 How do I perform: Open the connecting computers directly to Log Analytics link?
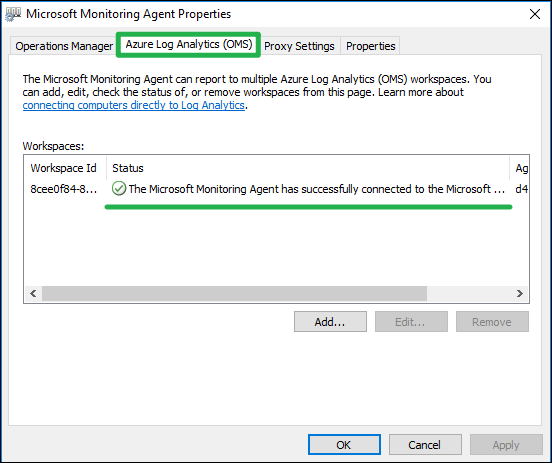tap(133, 105)
